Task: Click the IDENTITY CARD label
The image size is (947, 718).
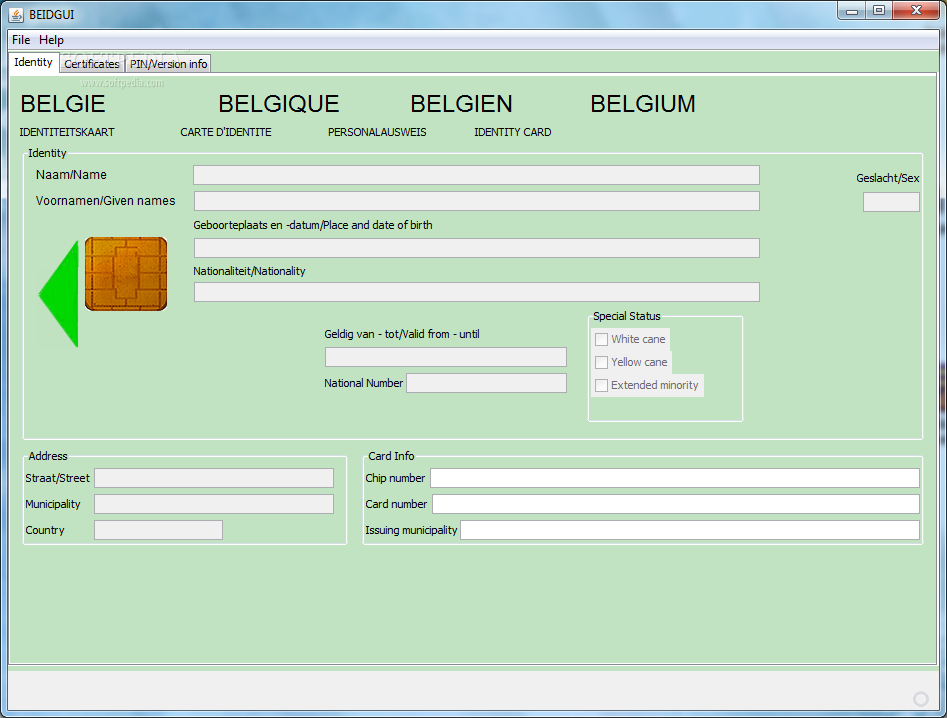Action: point(513,132)
